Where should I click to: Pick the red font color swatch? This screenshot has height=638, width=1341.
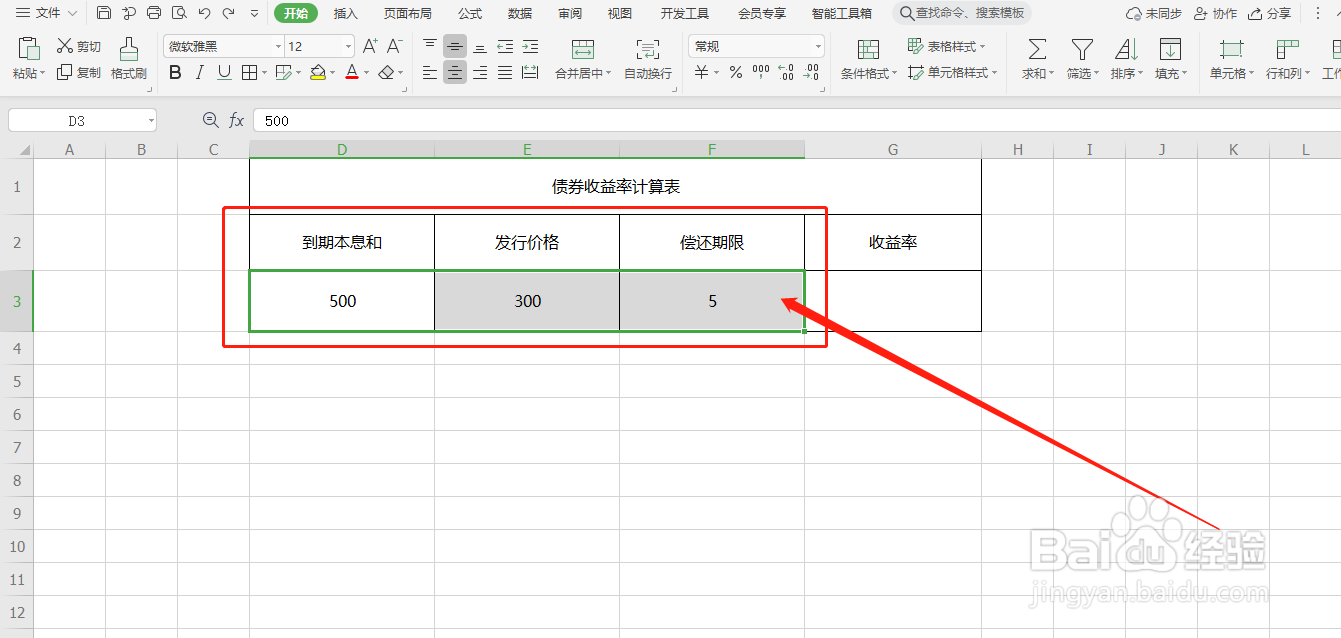coord(352,78)
